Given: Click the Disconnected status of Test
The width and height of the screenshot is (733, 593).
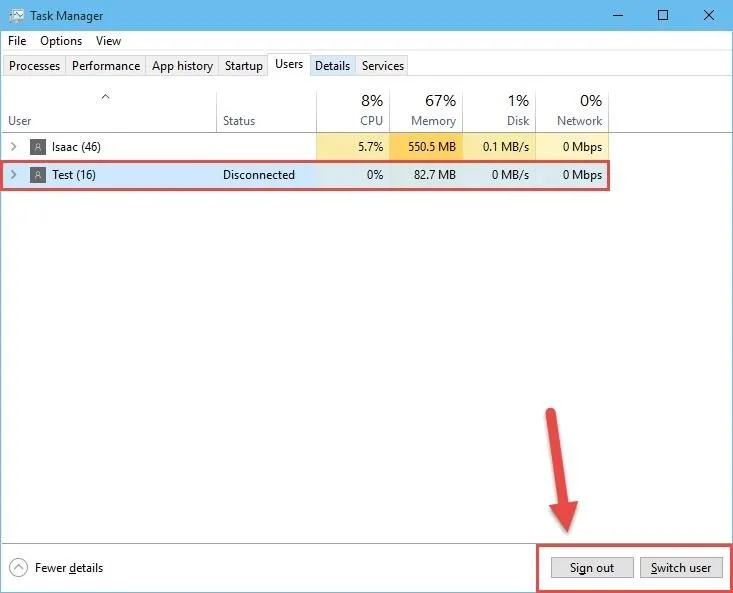Looking at the screenshot, I should coord(259,175).
